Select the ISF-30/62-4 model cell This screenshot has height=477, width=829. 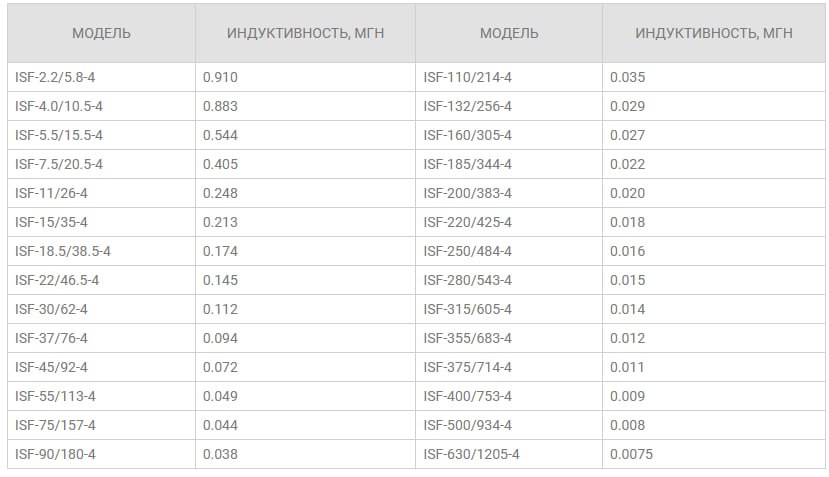(102, 309)
